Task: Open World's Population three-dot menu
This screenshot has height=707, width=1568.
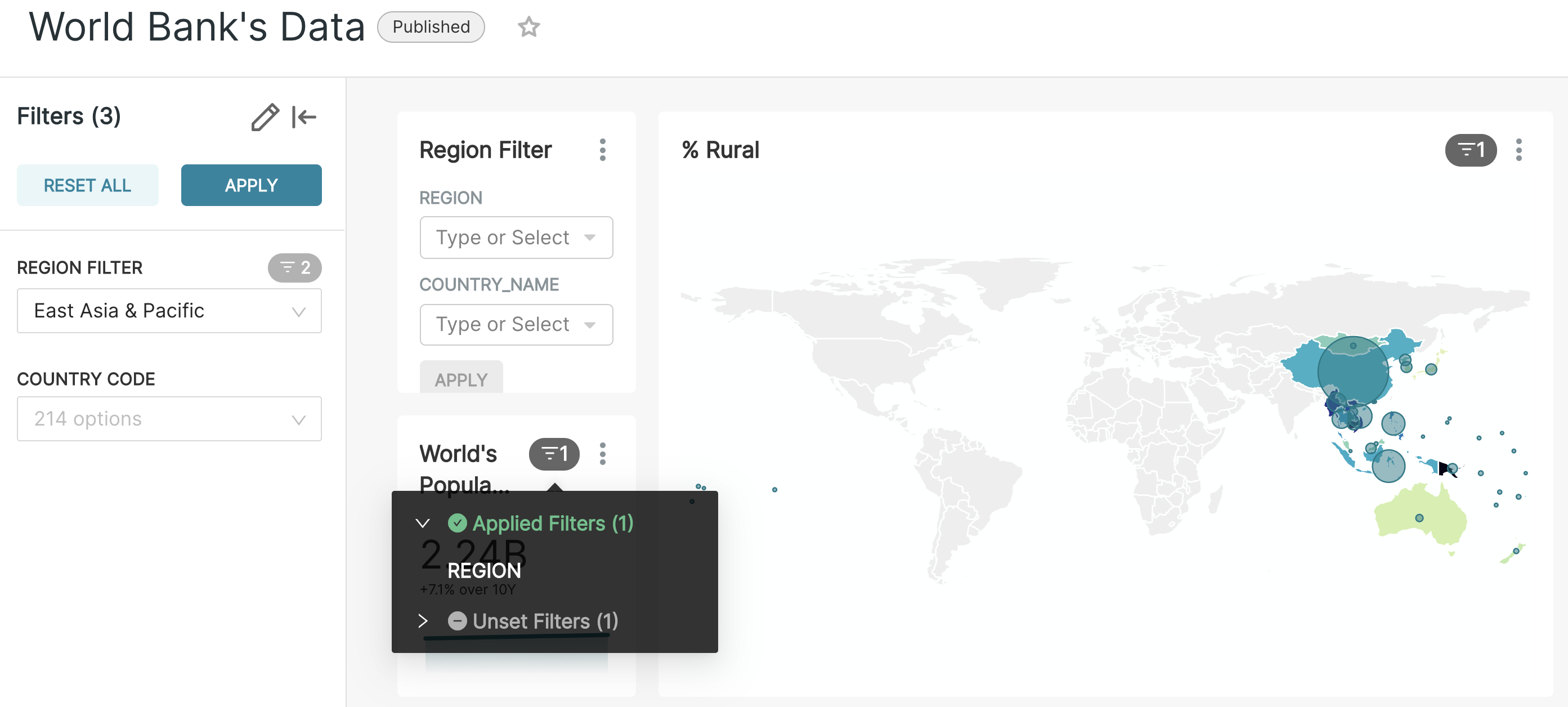Action: [602, 454]
